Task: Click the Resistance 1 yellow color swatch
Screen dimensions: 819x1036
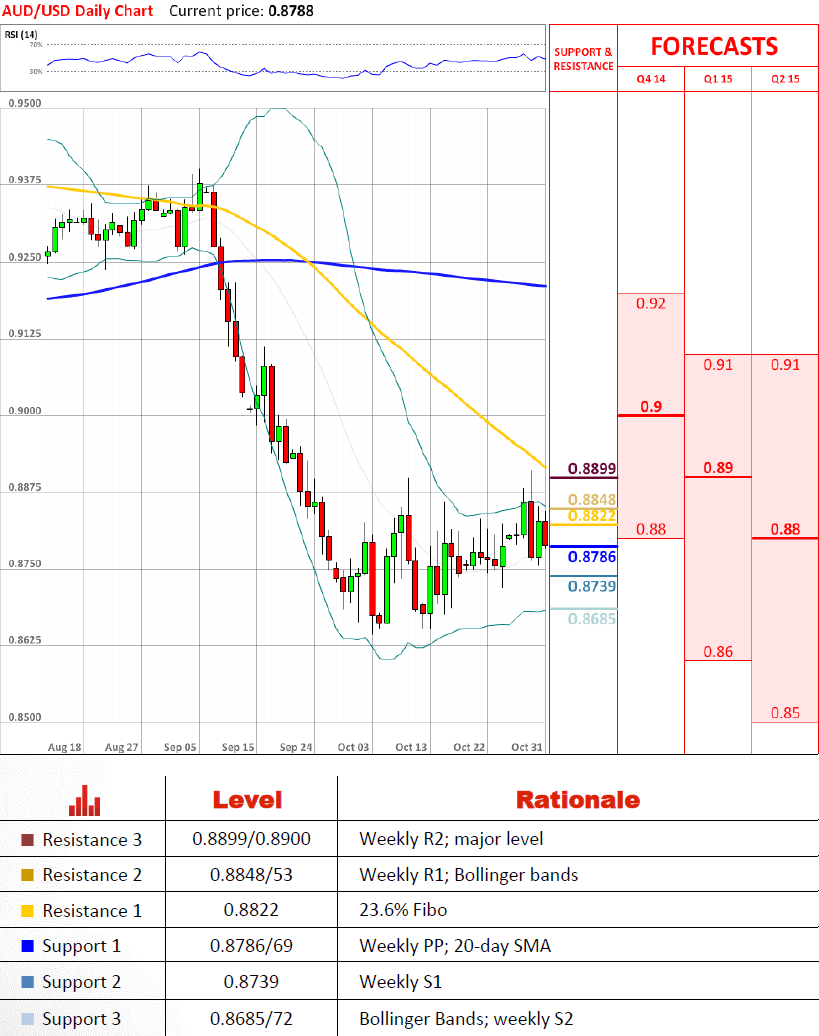Action: point(27,910)
